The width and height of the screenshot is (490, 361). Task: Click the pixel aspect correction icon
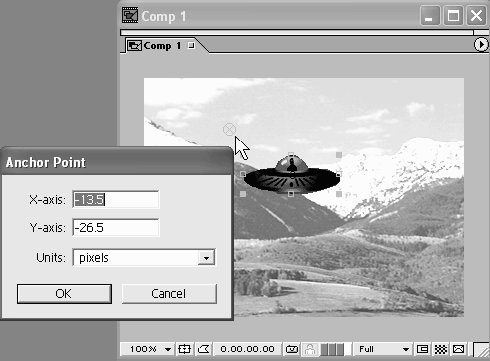pyautogui.click(x=459, y=349)
